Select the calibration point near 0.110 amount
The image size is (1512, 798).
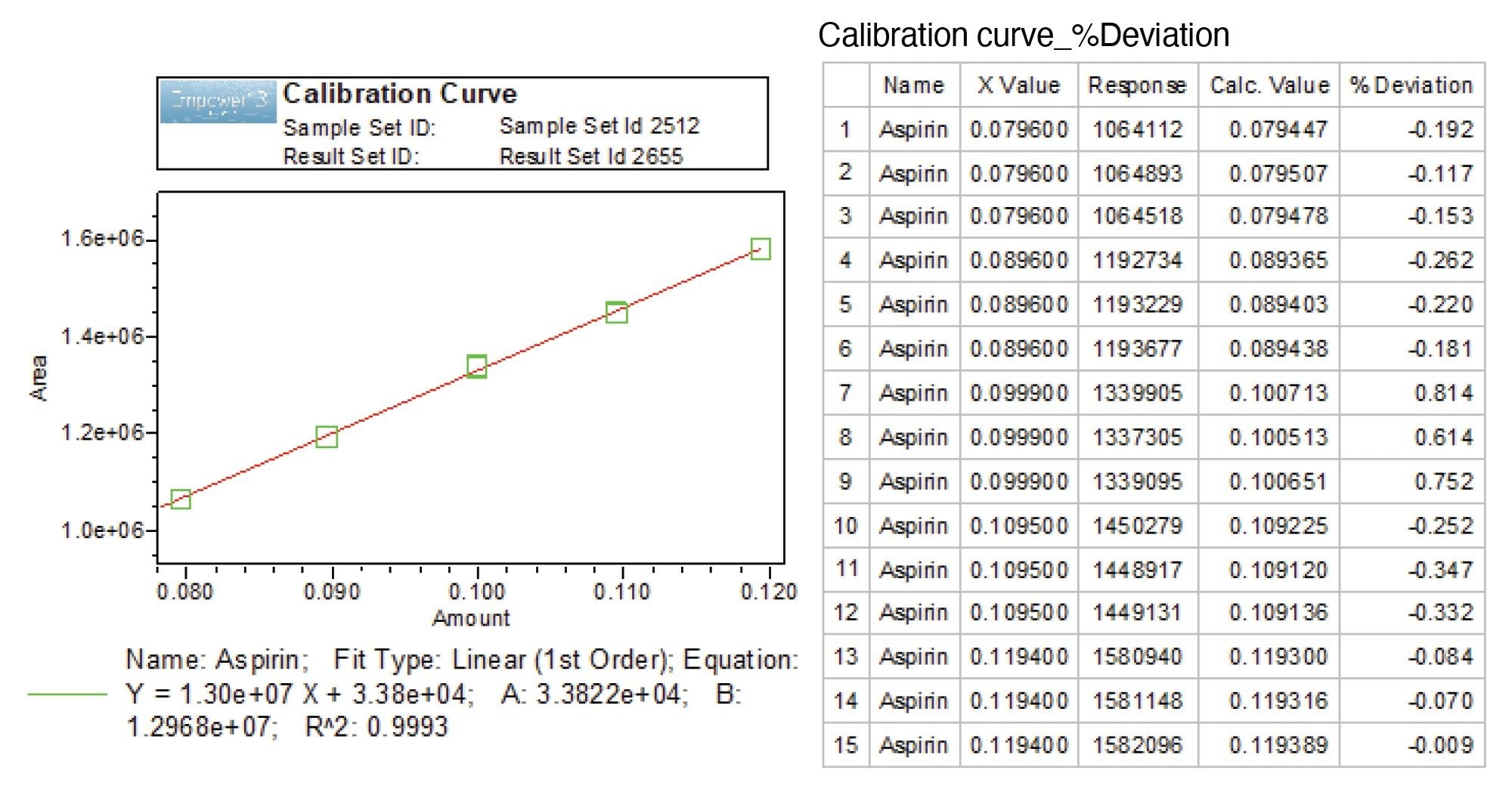click(x=617, y=312)
